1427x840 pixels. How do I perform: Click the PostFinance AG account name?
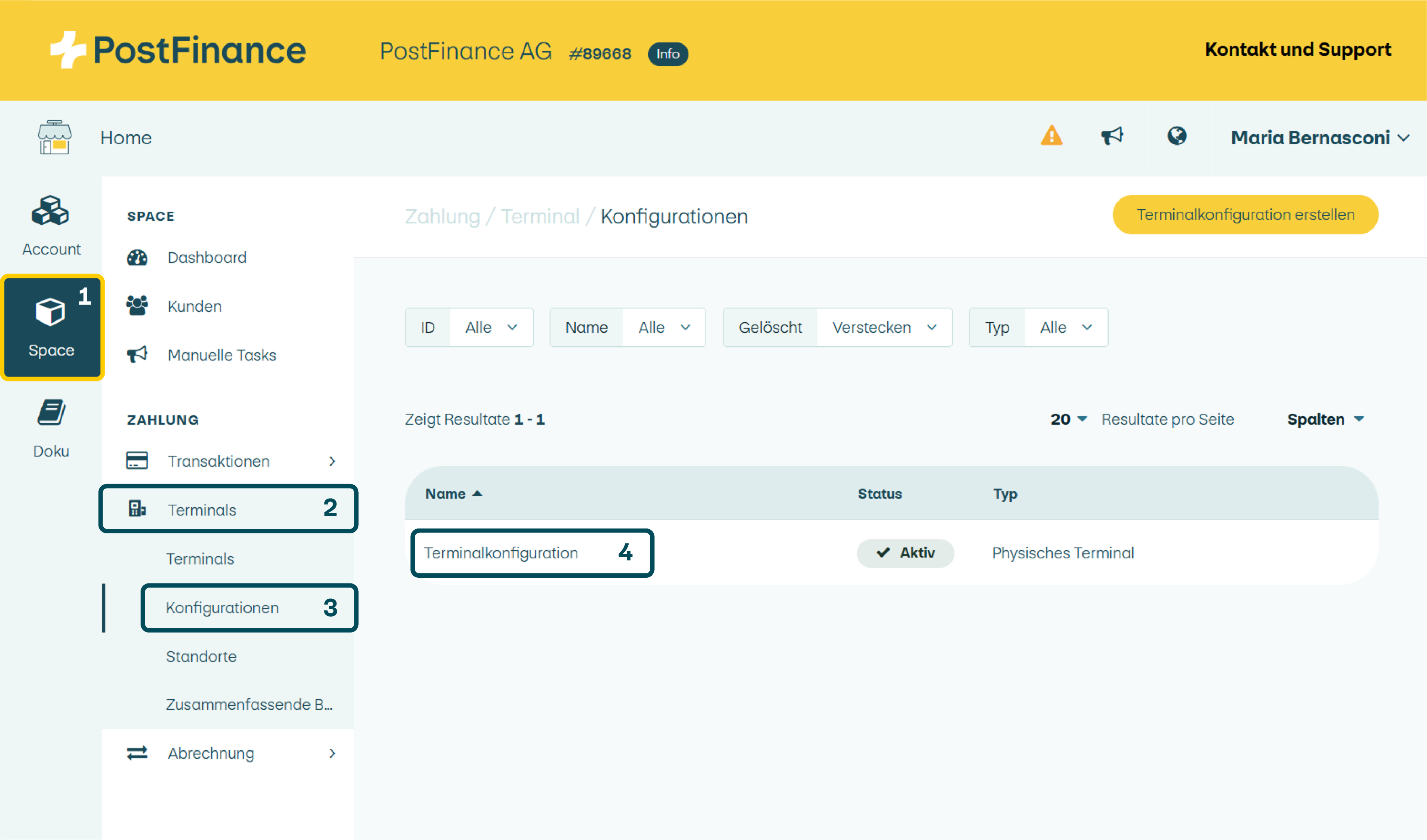click(x=465, y=52)
